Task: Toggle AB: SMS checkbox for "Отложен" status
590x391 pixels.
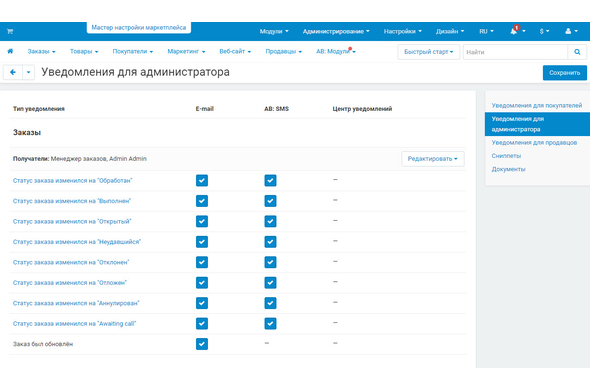Action: pyautogui.click(x=270, y=283)
